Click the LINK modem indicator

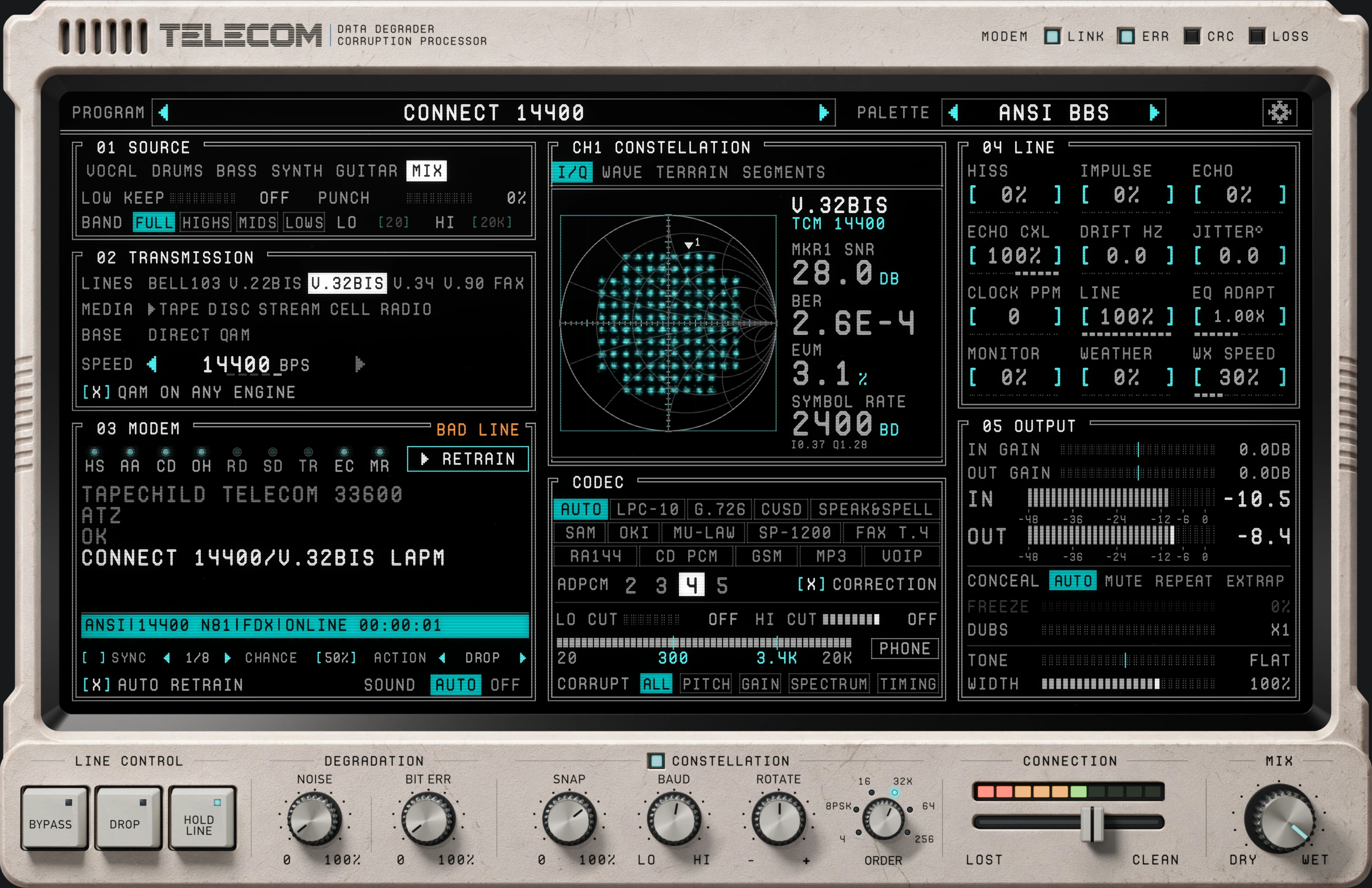pyautogui.click(x=1052, y=36)
